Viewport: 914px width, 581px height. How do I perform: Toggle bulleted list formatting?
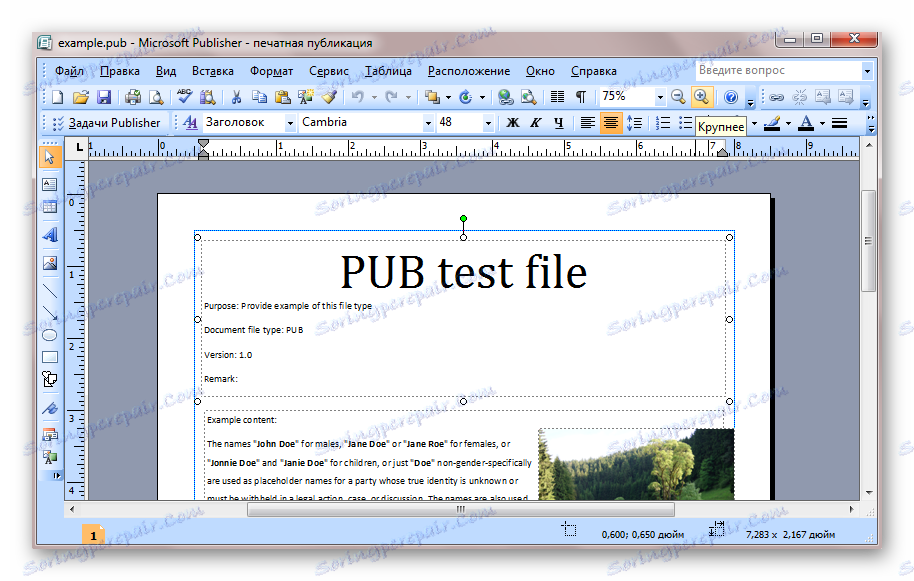click(686, 122)
